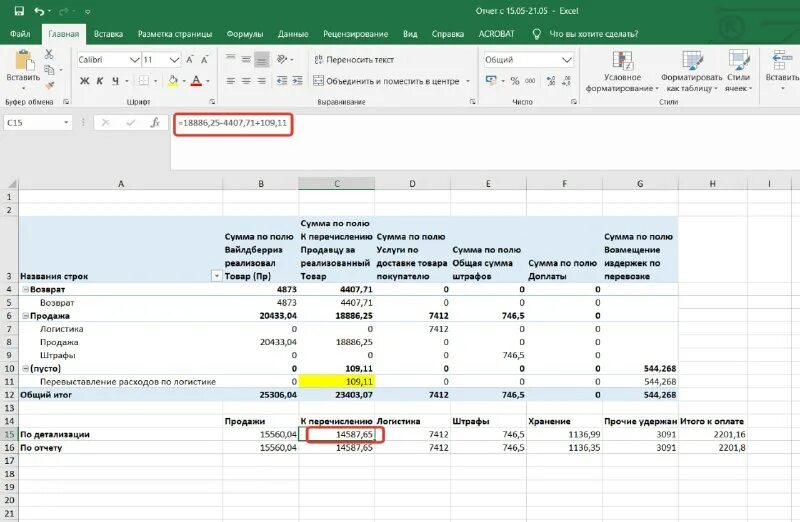Click the select-all corner triangle
The height and width of the screenshot is (522, 800).
pos(10,184)
